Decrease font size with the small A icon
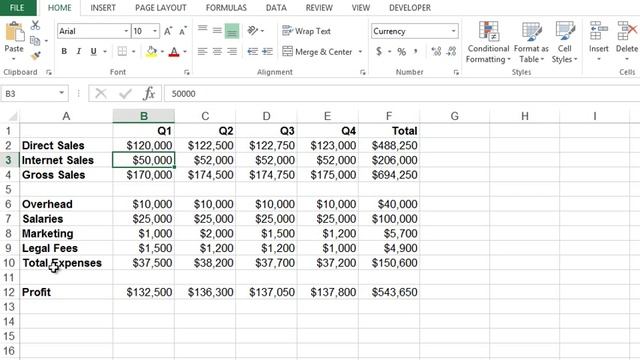 (182, 31)
